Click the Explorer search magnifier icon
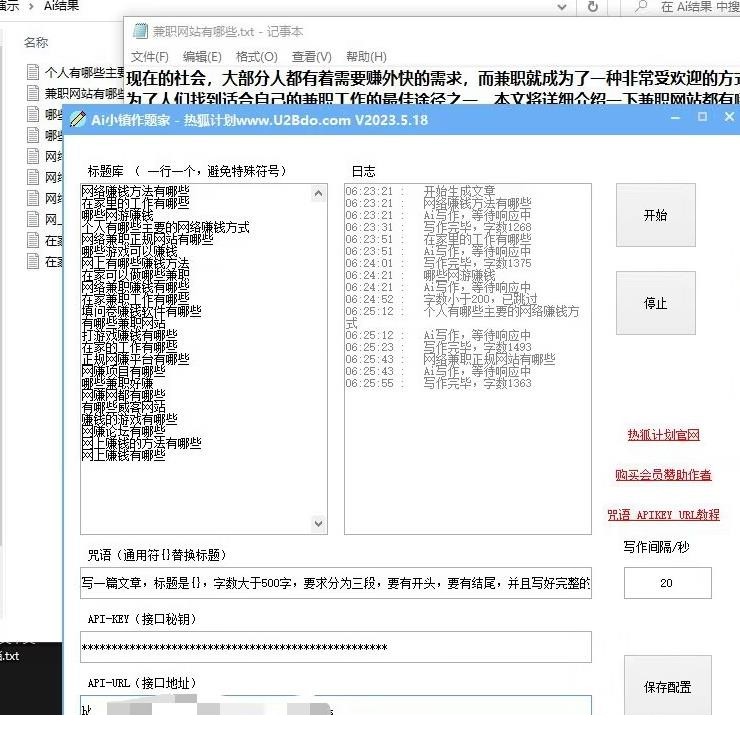This screenshot has height=738, width=740. [x=641, y=7]
